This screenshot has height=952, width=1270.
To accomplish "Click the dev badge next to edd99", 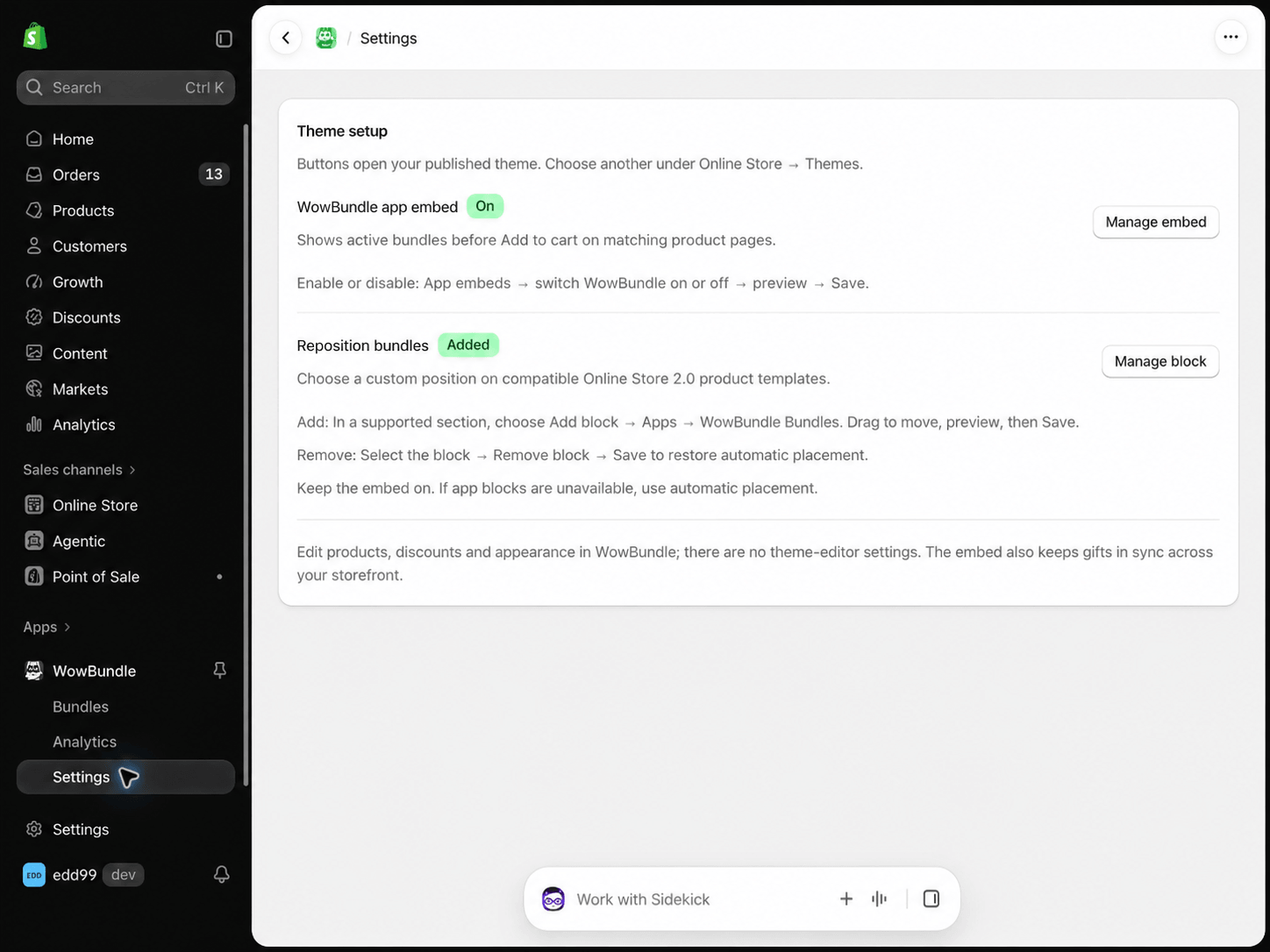I will (x=124, y=875).
